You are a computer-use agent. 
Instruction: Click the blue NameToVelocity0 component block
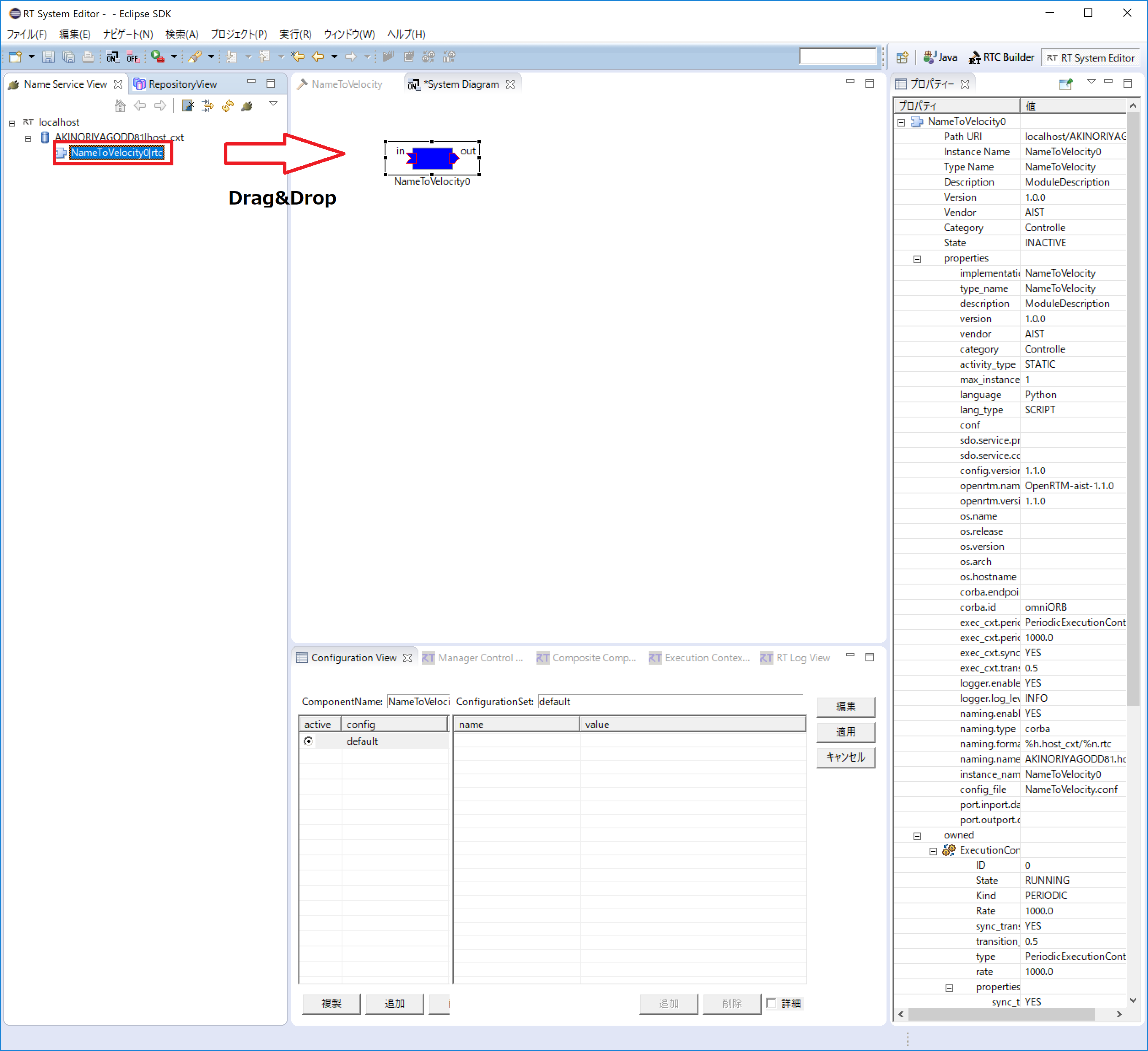432,158
